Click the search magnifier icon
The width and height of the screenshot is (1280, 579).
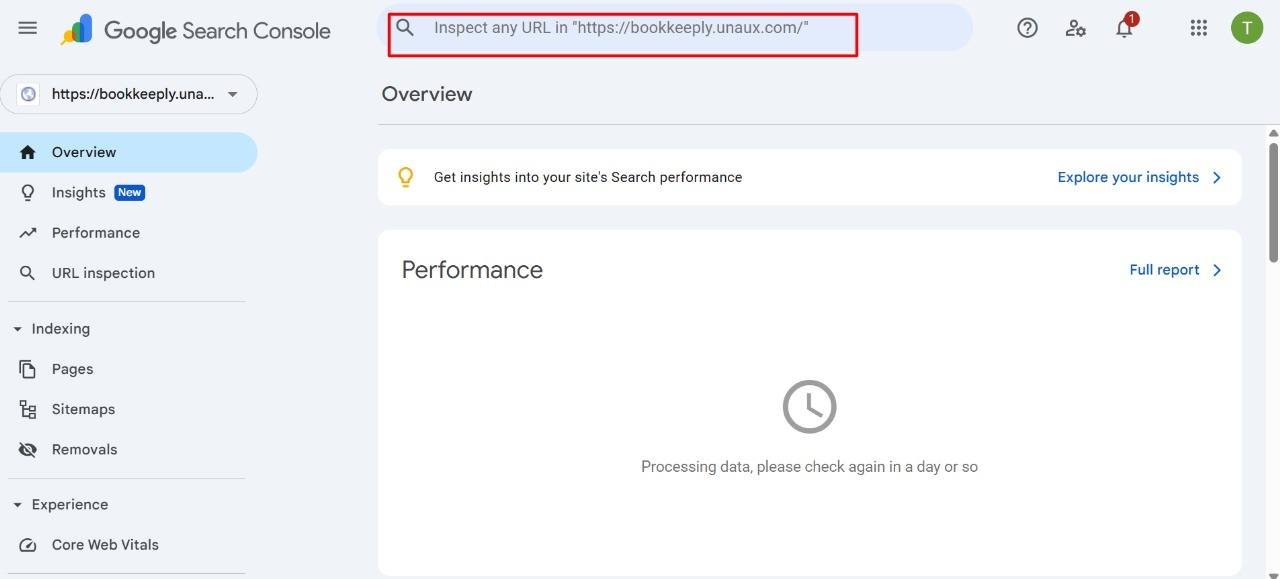click(405, 28)
